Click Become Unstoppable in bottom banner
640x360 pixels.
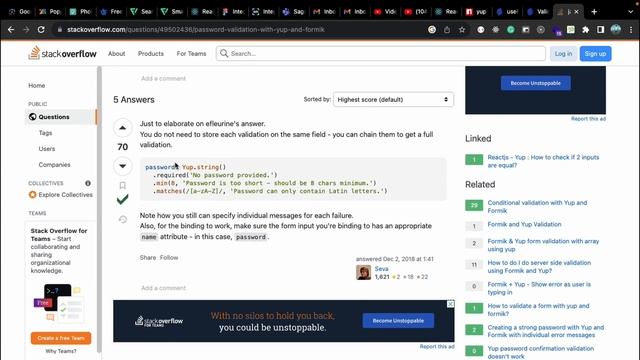398,321
